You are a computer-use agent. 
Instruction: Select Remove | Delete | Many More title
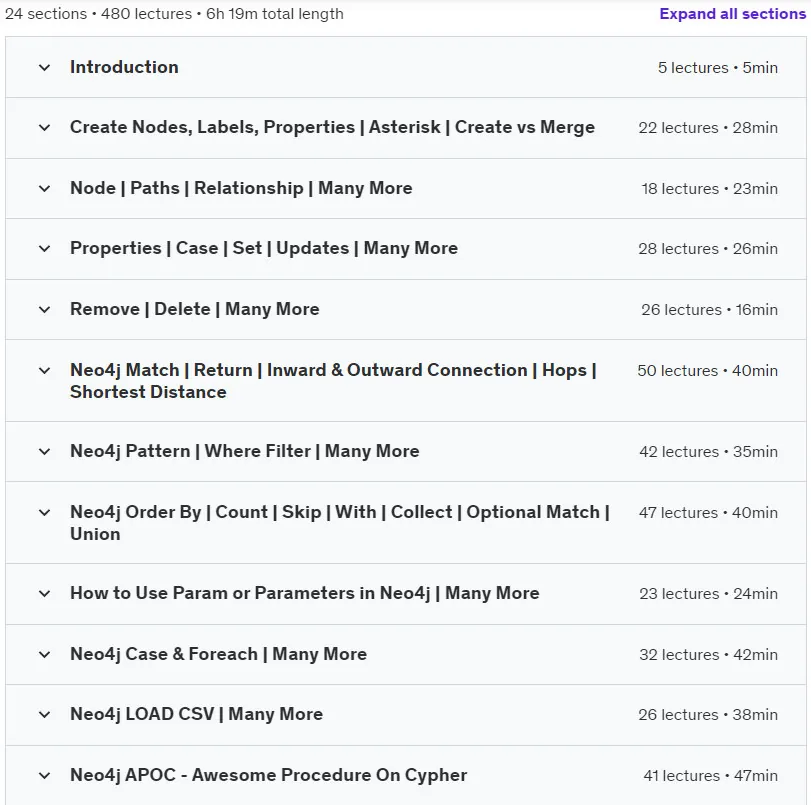coord(194,309)
